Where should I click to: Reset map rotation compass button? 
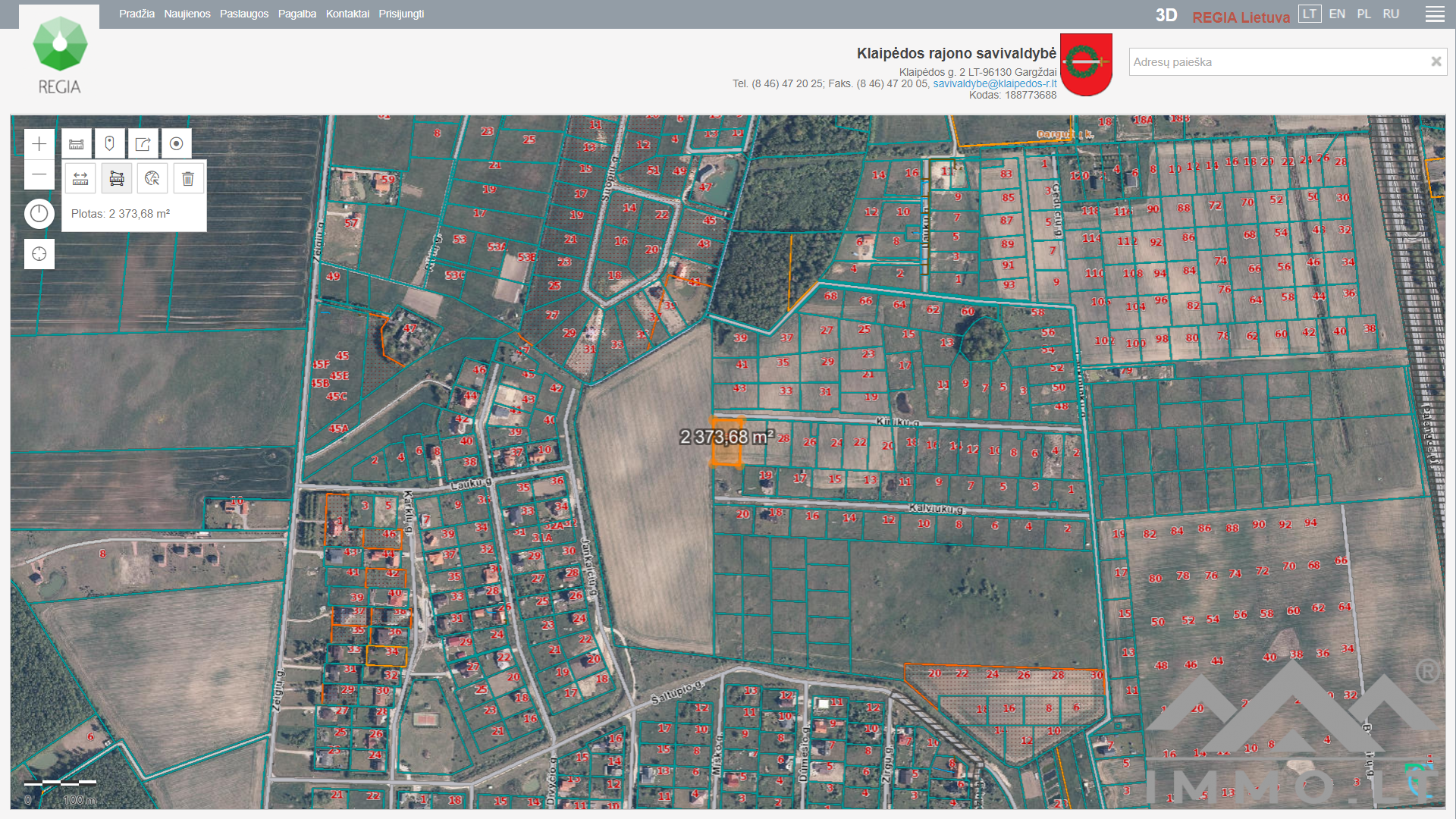coord(39,214)
